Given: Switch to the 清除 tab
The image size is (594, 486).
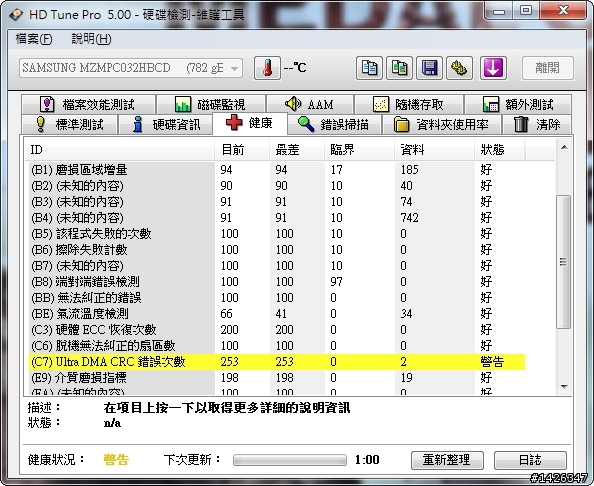Looking at the screenshot, I should [537, 124].
